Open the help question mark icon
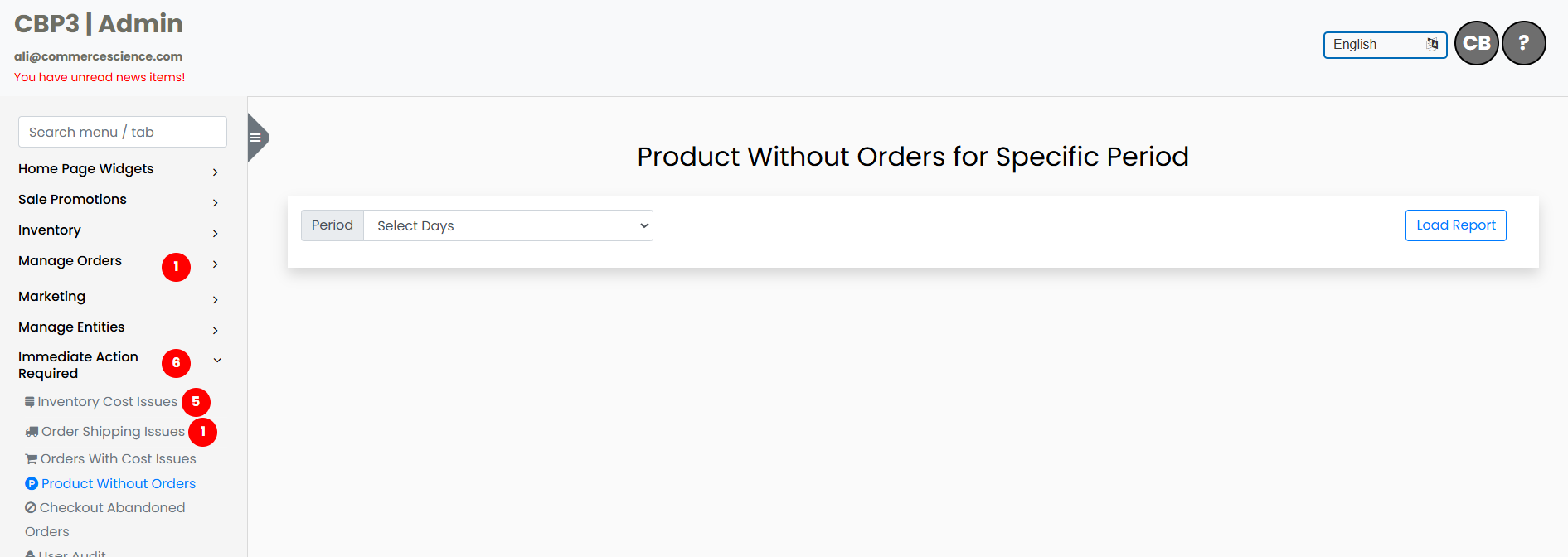This screenshot has width=1568, height=557. point(1523,43)
